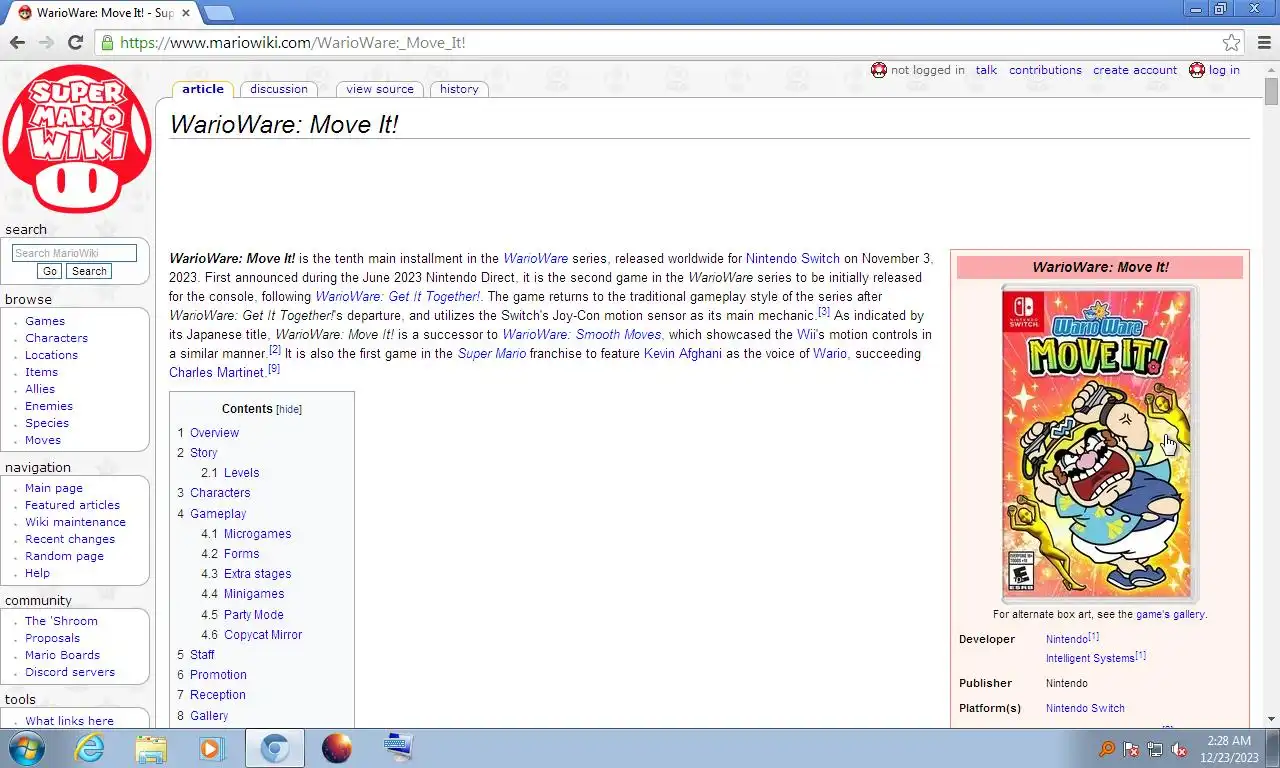1280x768 pixels.
Task: Open the Intelligent Systems developer link
Action: coord(1090,658)
